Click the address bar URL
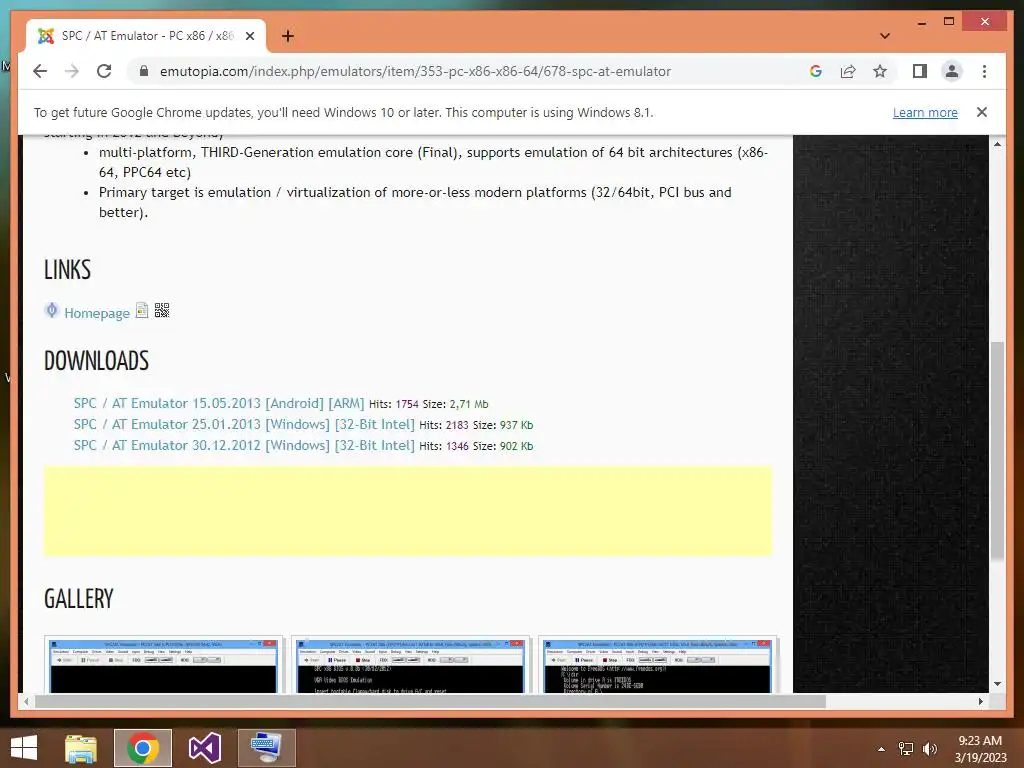The width and height of the screenshot is (1024, 768). 415,71
